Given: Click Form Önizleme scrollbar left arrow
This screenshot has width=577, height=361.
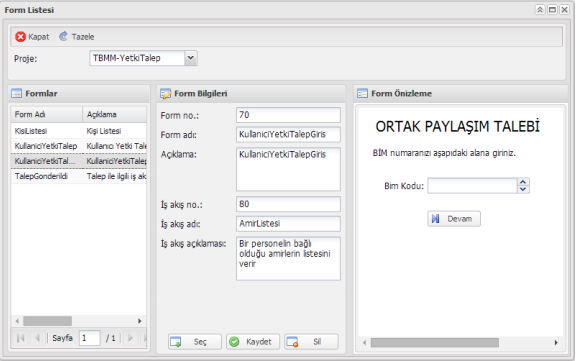Looking at the screenshot, I should click(x=364, y=343).
